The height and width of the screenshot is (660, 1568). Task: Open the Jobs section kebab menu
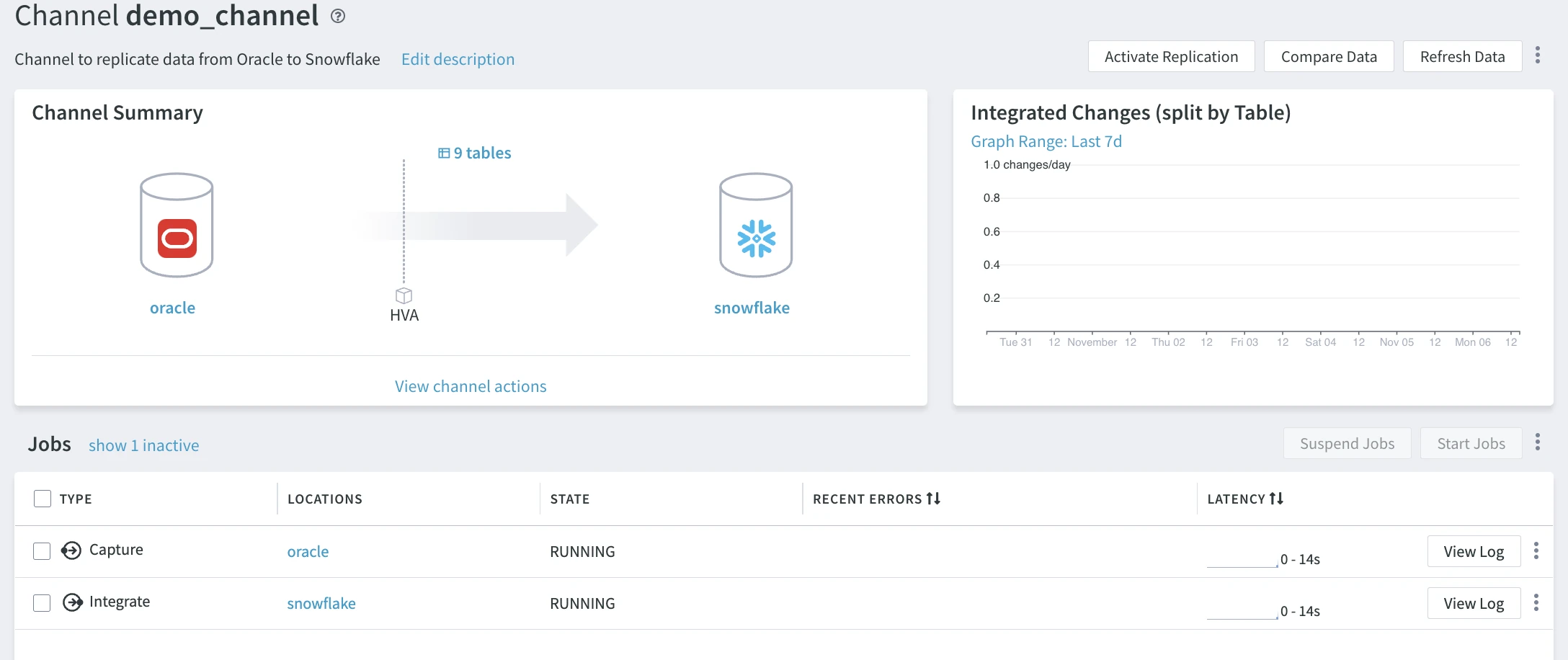1538,442
